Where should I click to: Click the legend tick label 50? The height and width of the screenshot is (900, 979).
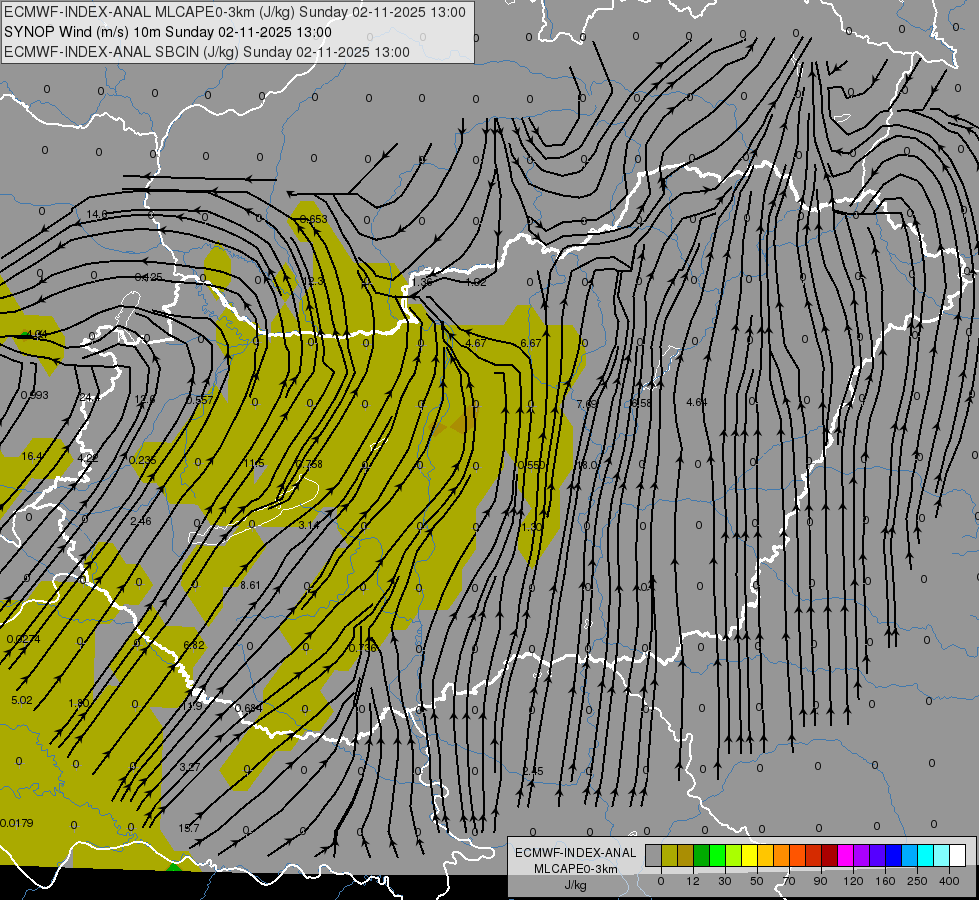pyautogui.click(x=757, y=881)
